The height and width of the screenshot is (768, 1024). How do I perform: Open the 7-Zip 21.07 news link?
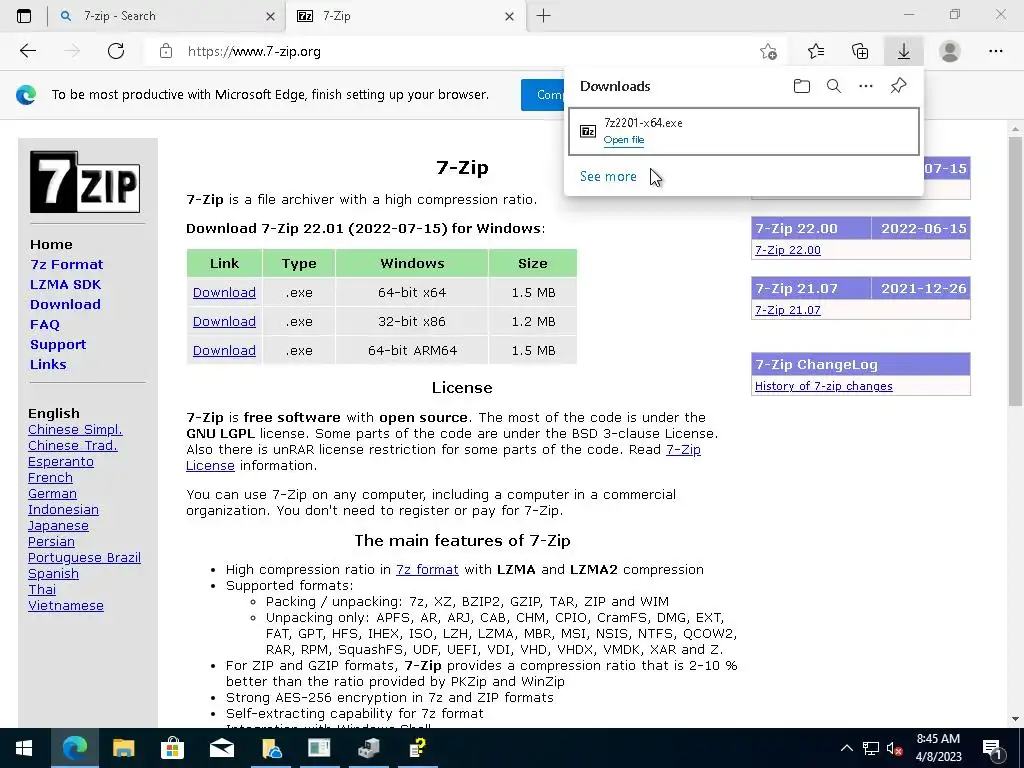tap(788, 310)
